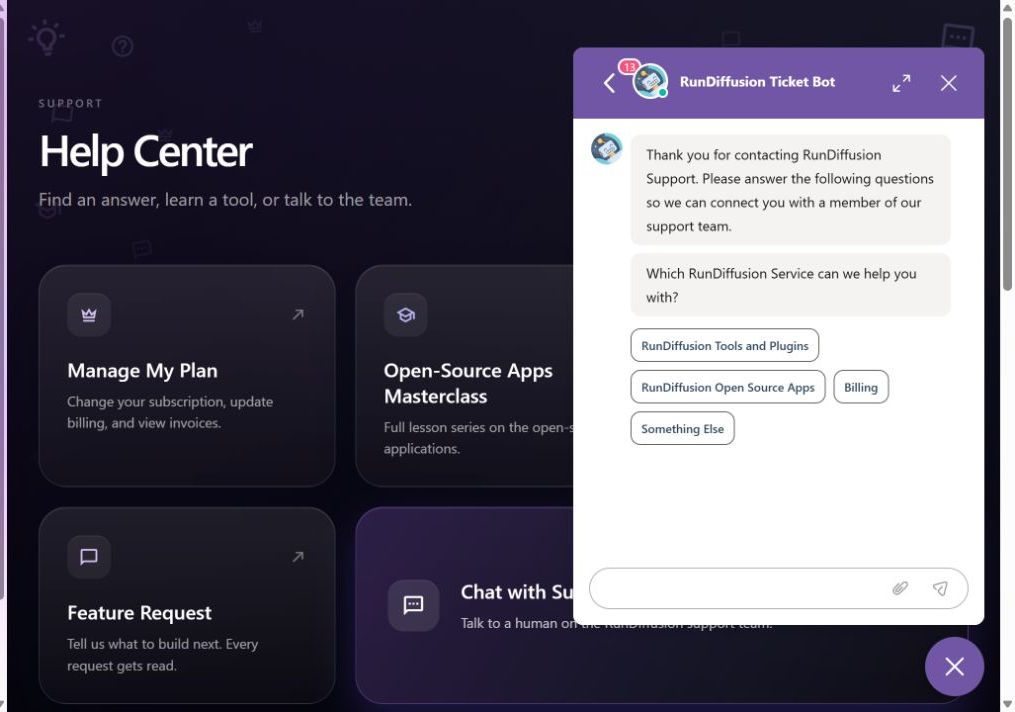Viewport: 1015px width, 712px height.
Task: Click the page vertical scrollbar thumb
Action: pos(1007,154)
